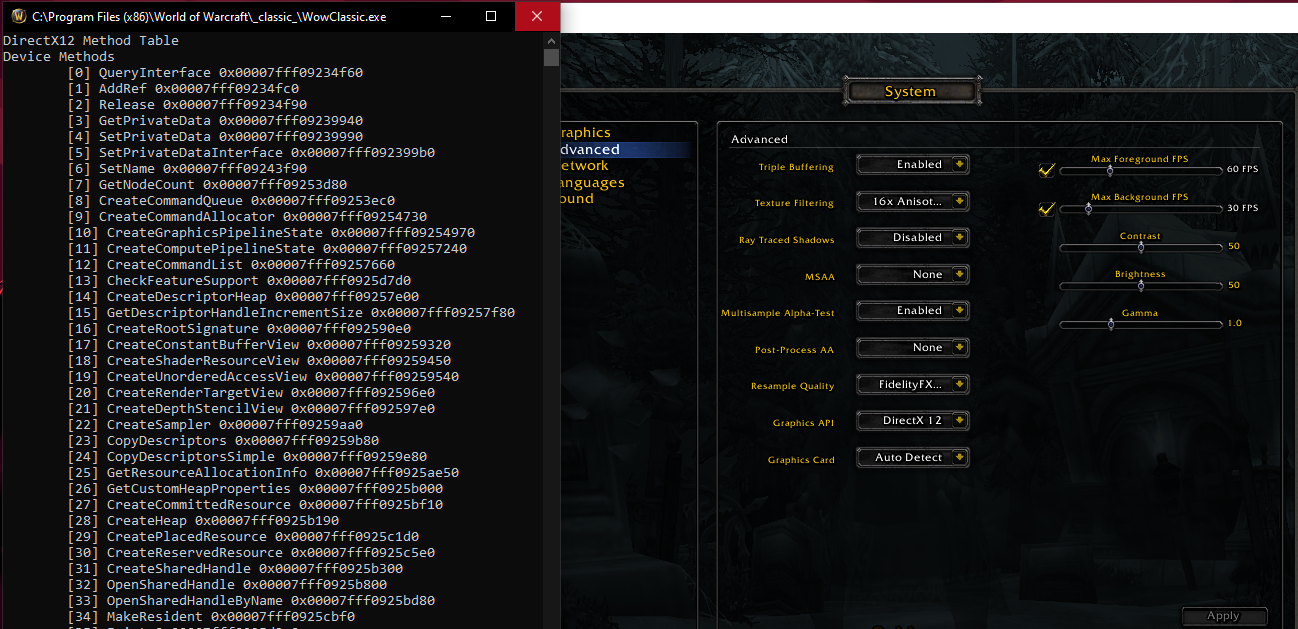Open the Resample Quality dropdown
The height and width of the screenshot is (629, 1298).
point(911,384)
